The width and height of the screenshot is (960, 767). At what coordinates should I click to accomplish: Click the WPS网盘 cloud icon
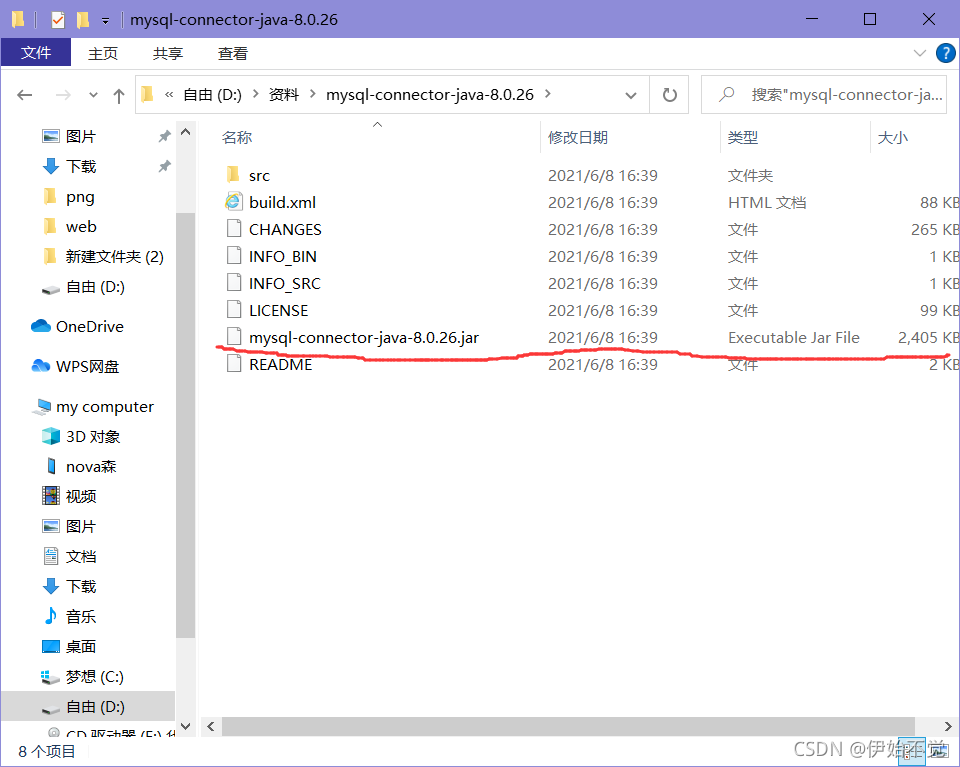(x=40, y=366)
